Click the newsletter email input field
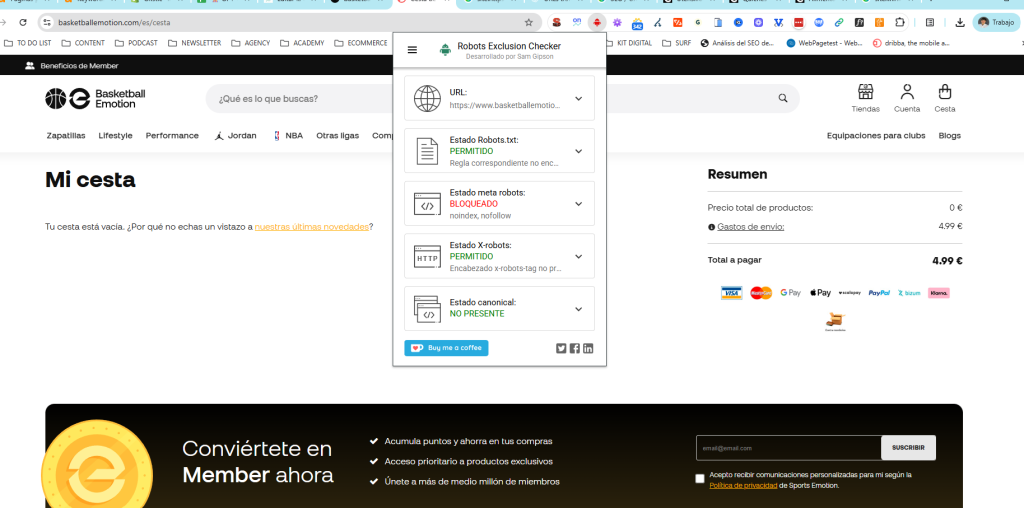 pos(788,448)
